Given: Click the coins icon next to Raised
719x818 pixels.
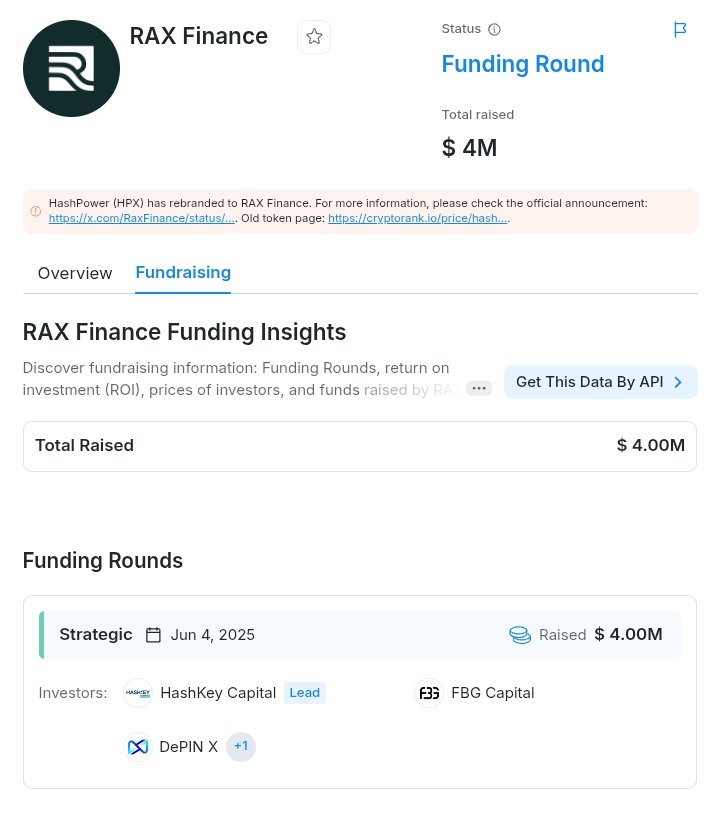Looking at the screenshot, I should coord(520,635).
